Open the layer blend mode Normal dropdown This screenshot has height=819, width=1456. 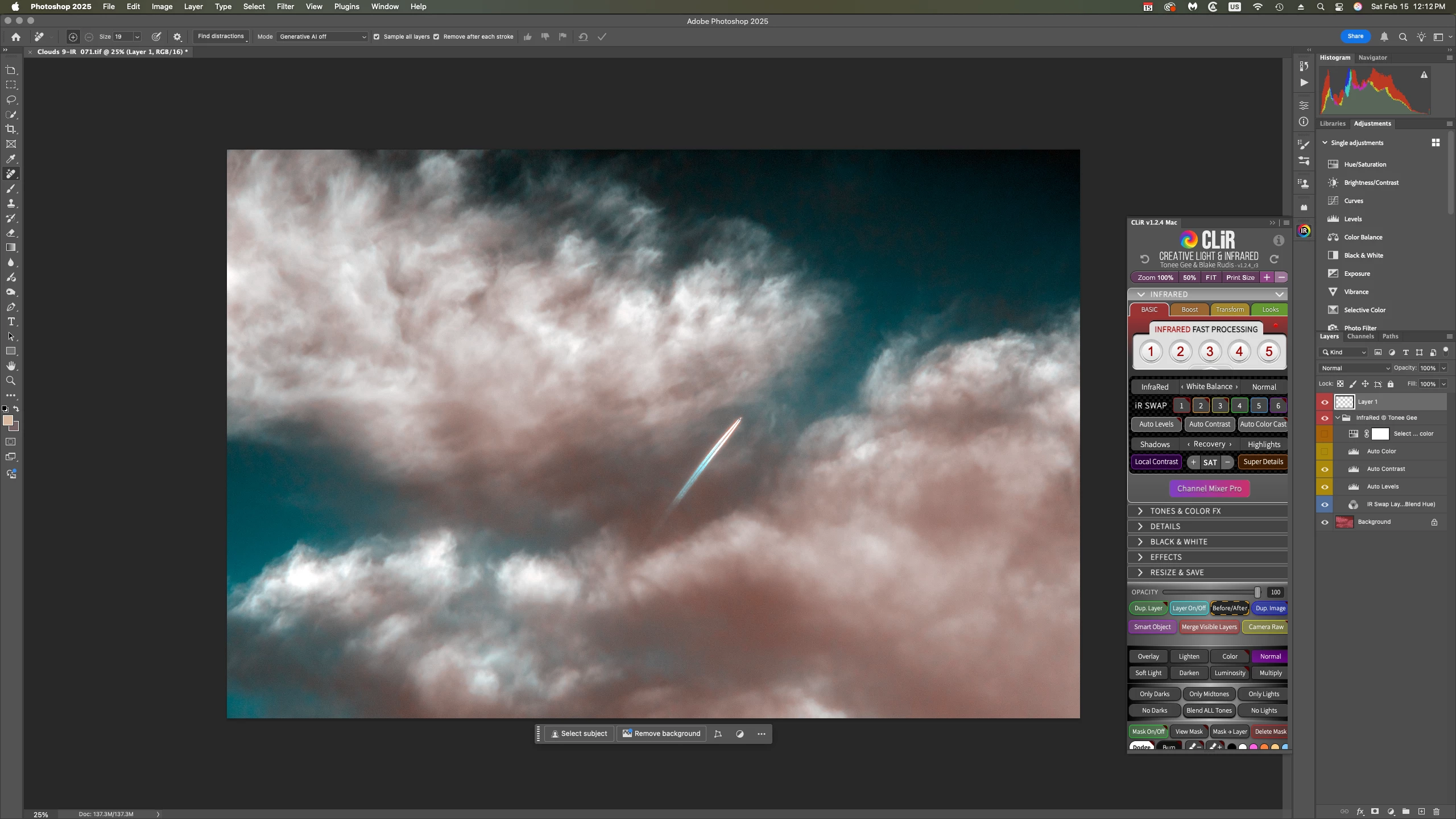pyautogui.click(x=1355, y=368)
